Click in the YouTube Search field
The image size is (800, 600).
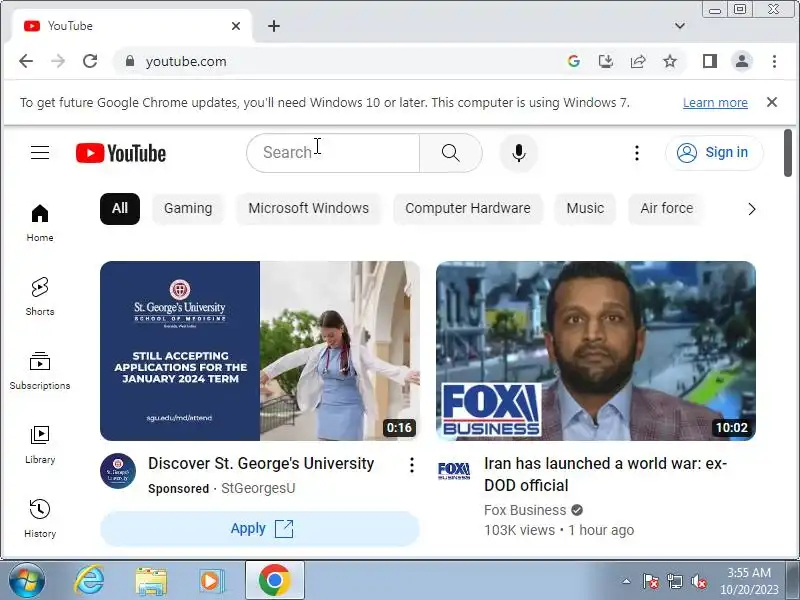[x=333, y=153]
